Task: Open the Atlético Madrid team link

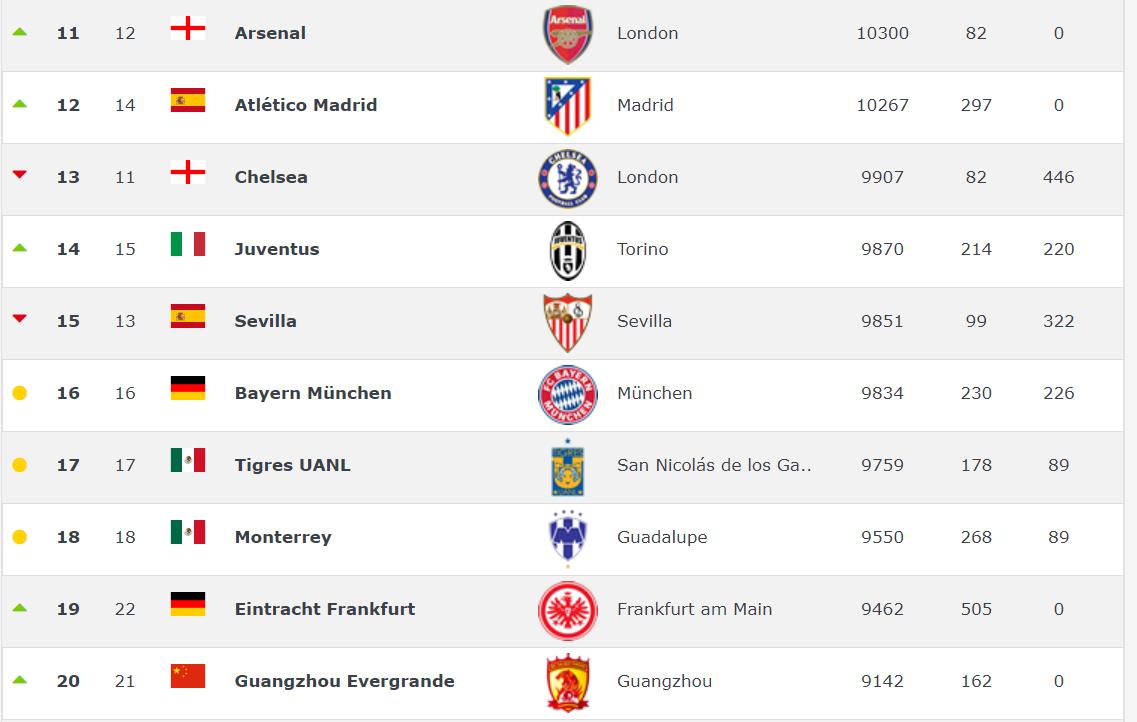Action: (x=306, y=105)
